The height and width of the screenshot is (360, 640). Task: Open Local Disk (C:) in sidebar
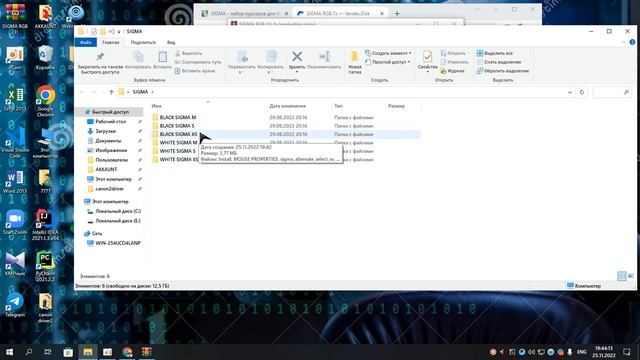coord(118,211)
